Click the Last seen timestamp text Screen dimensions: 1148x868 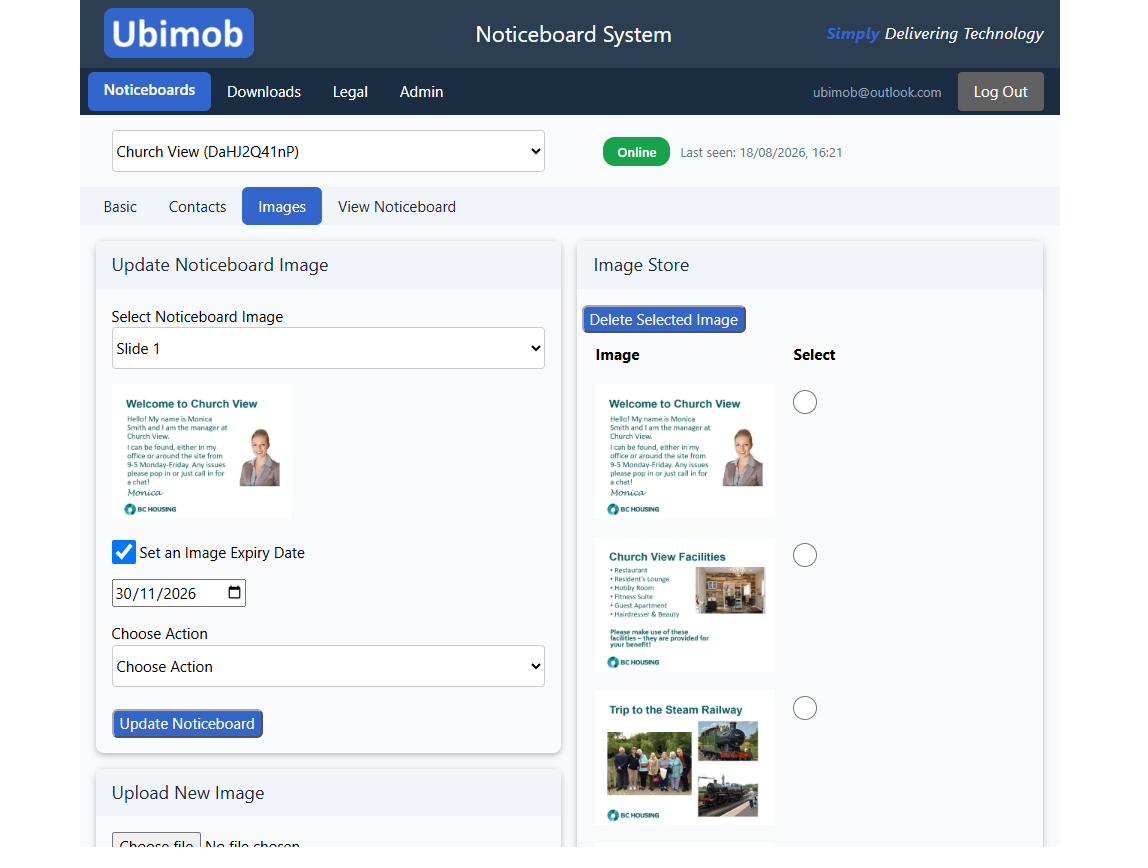[x=761, y=152]
